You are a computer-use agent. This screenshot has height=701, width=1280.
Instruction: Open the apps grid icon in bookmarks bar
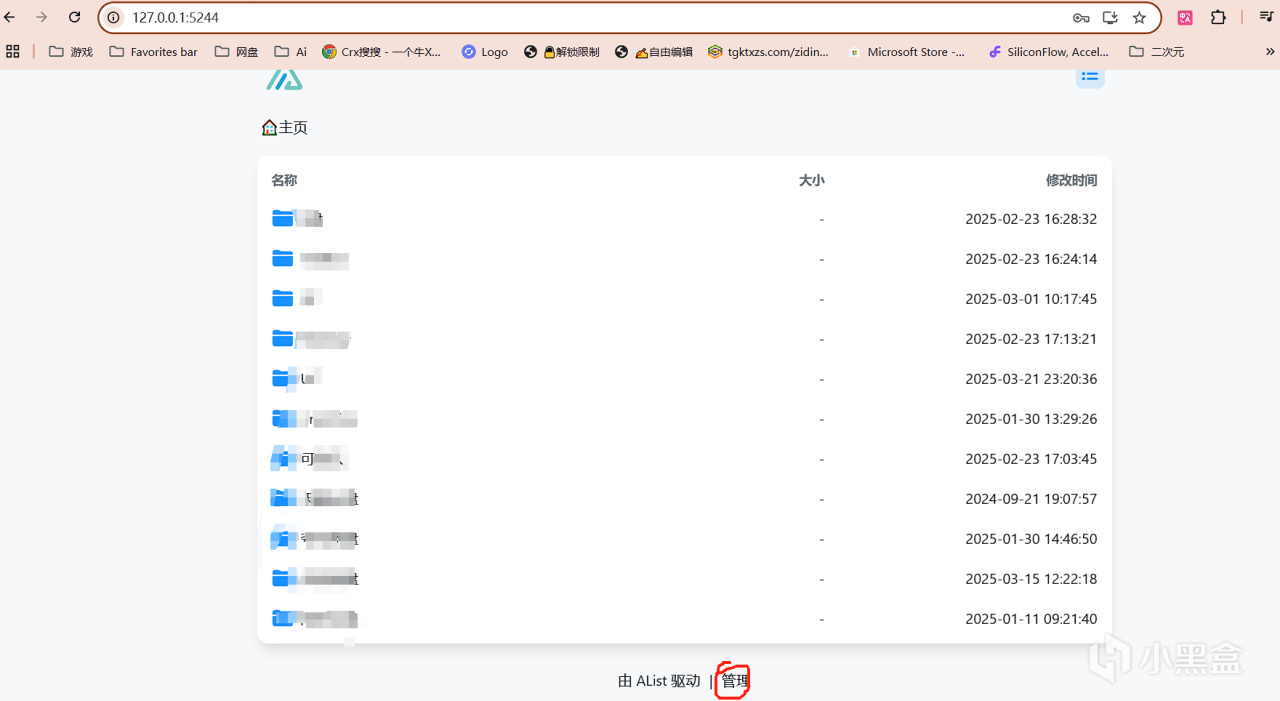(13, 51)
